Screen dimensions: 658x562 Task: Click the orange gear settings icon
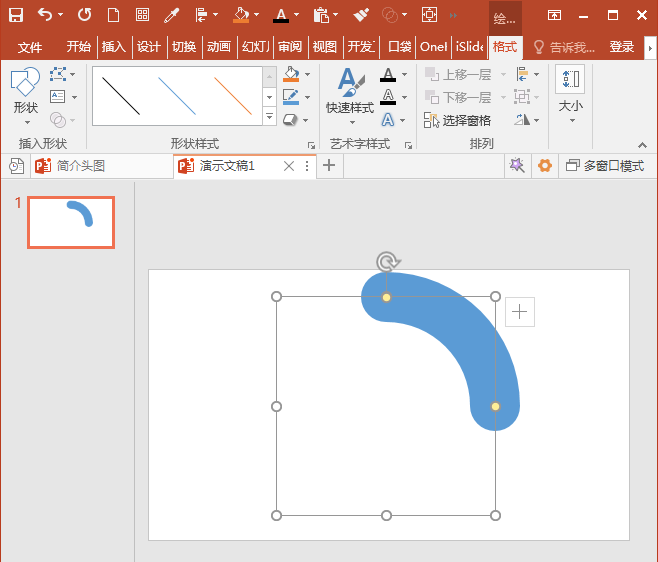545,166
